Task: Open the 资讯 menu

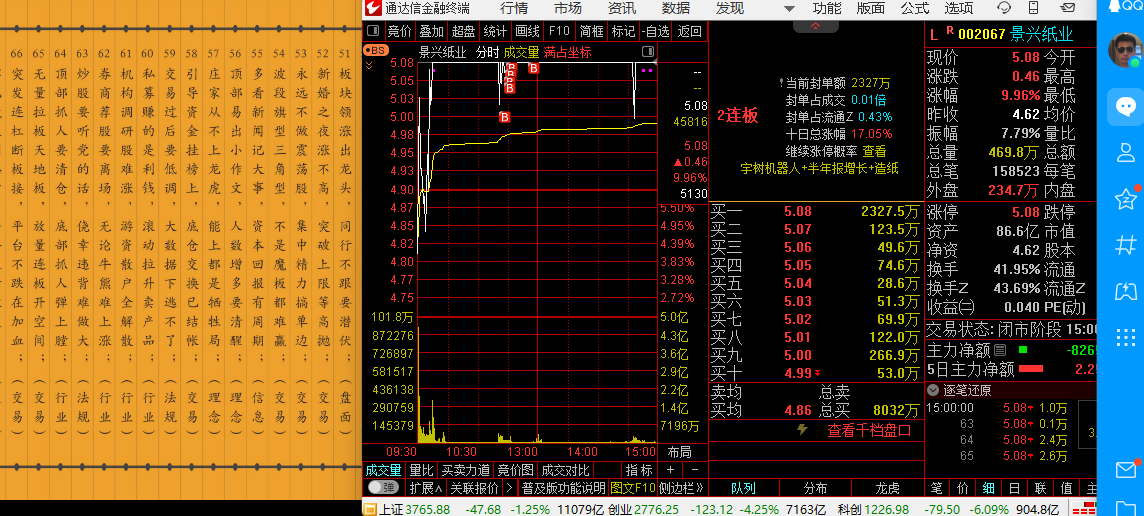Action: (x=622, y=9)
